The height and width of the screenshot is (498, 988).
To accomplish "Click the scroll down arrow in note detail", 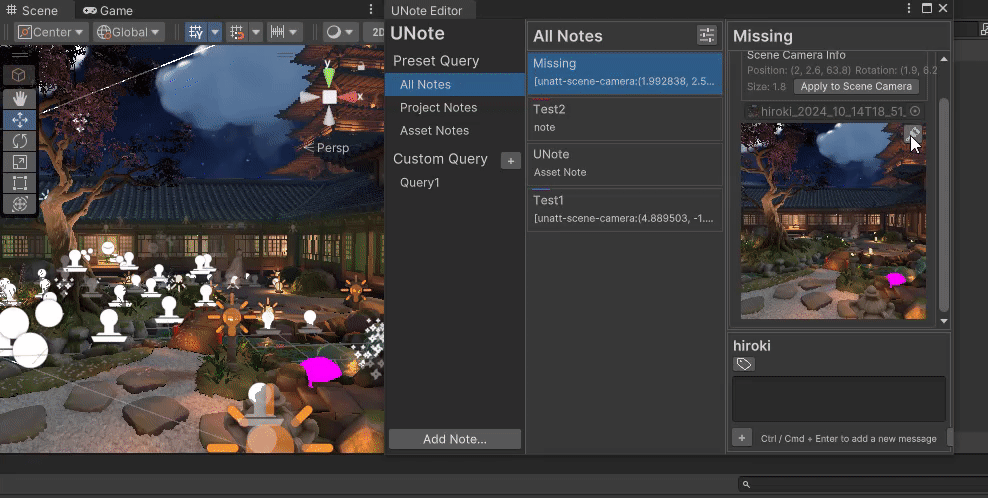I will (x=944, y=321).
